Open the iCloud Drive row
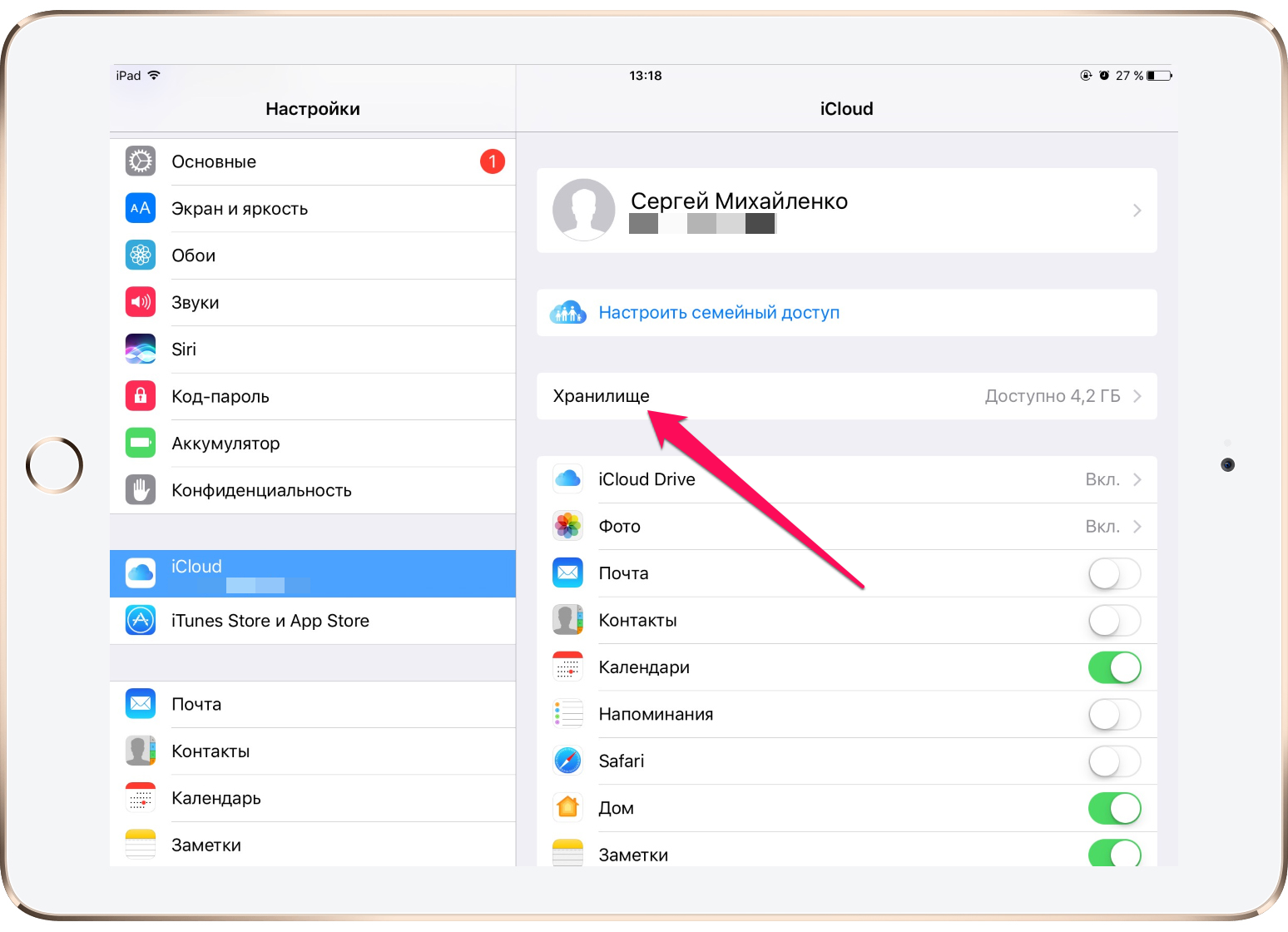 [x=847, y=479]
